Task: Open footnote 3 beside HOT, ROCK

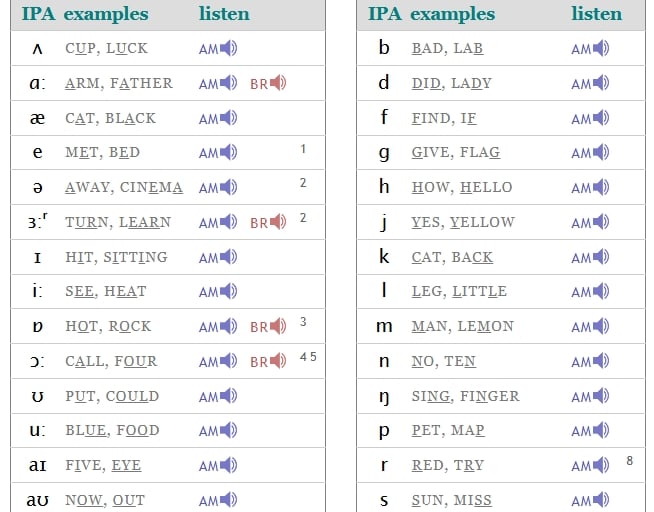Action: click(x=303, y=322)
